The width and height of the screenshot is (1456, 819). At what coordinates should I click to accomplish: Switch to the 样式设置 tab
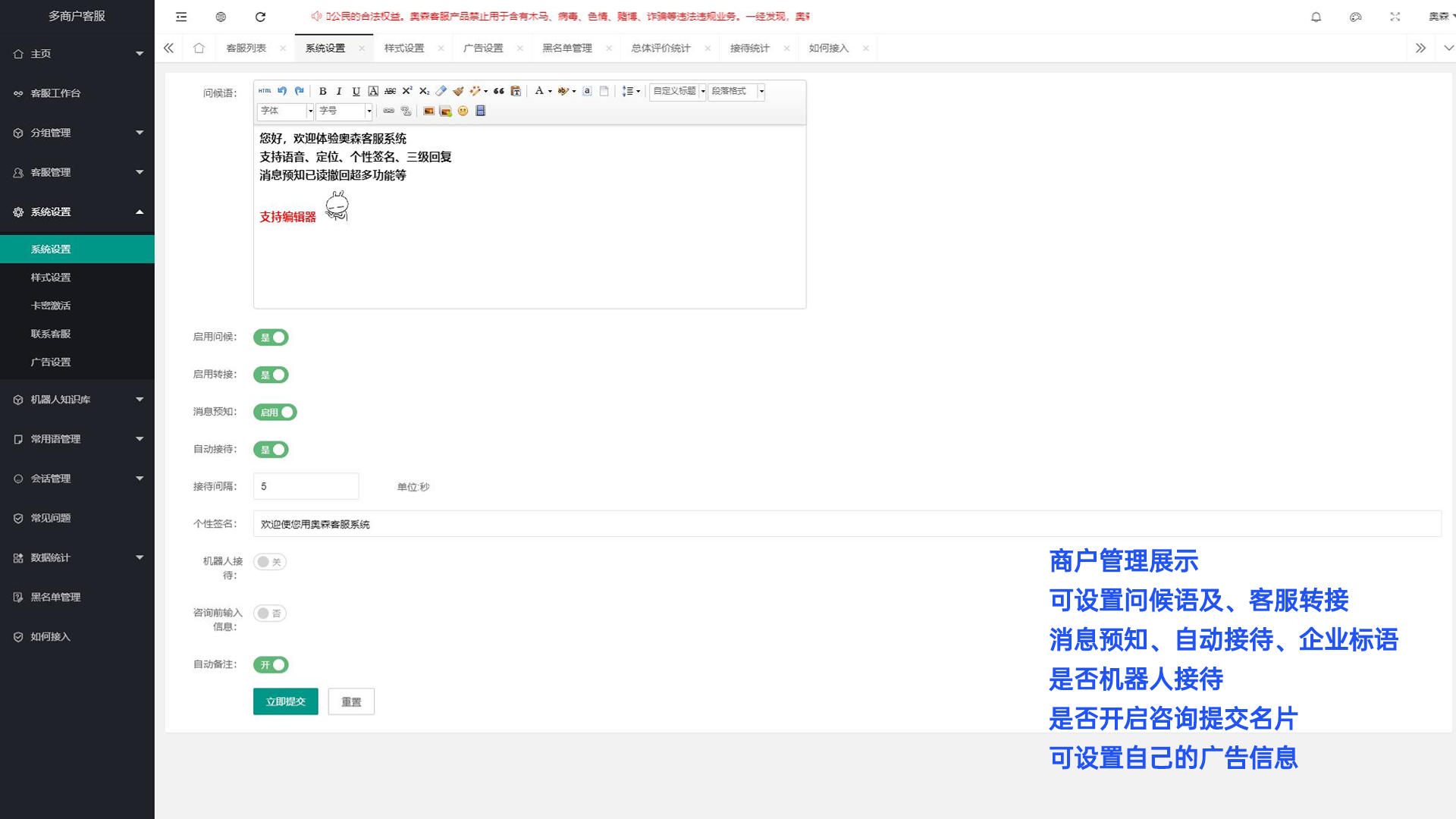point(404,48)
